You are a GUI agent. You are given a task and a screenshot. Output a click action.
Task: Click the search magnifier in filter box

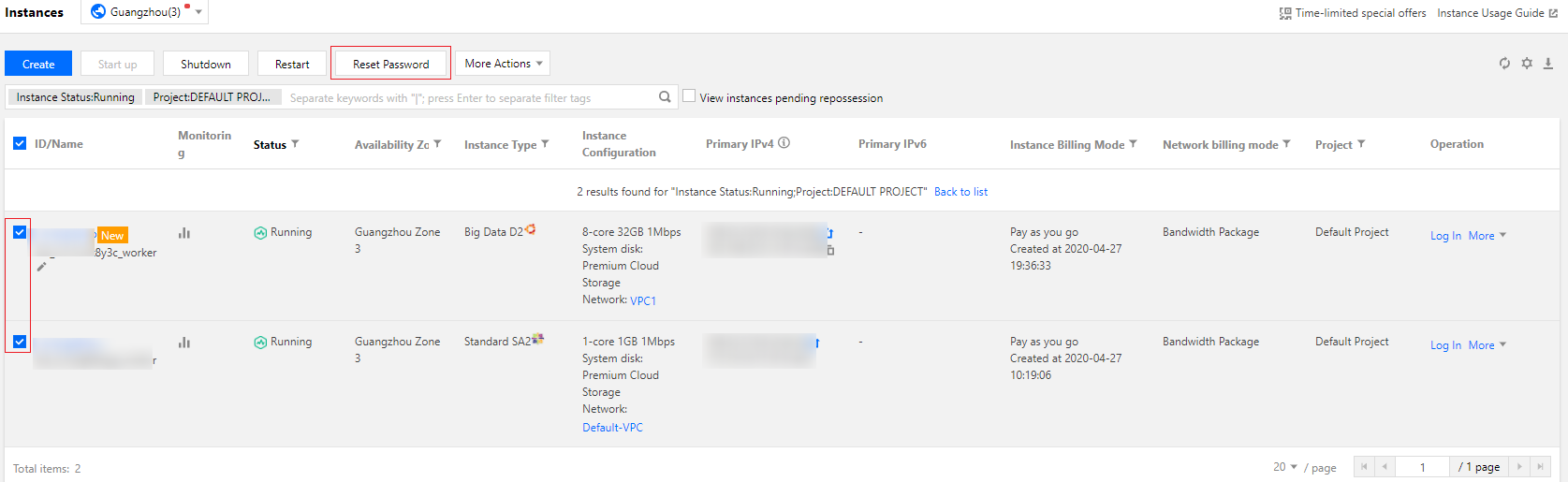(x=665, y=96)
